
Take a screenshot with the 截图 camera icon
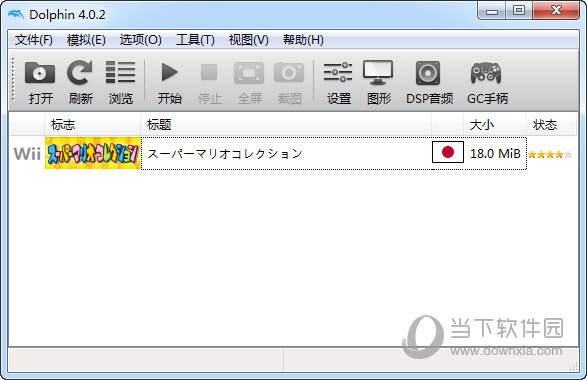point(289,82)
